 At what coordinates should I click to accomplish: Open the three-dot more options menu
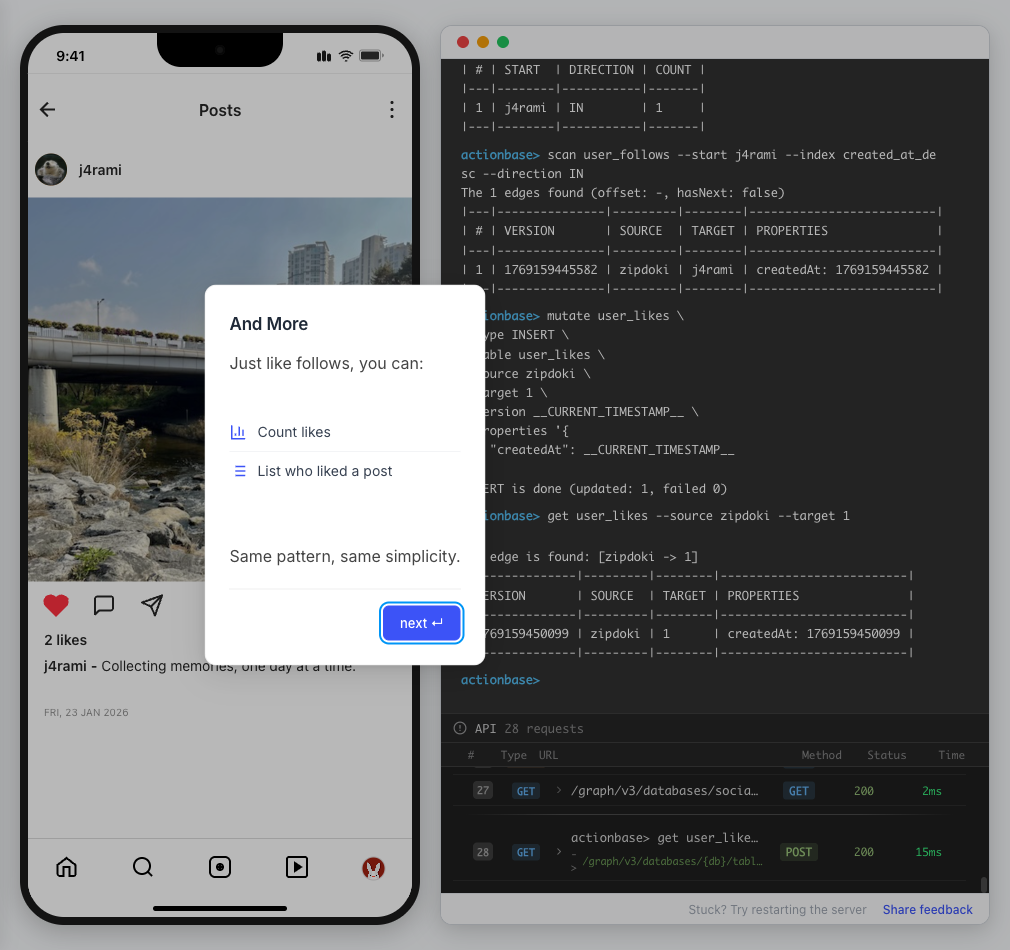point(392,110)
